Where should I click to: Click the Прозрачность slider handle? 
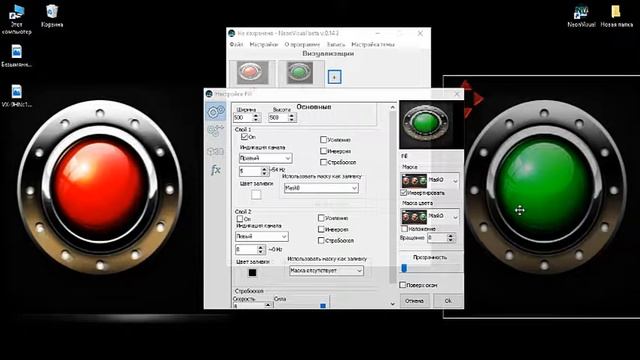pyautogui.click(x=404, y=268)
